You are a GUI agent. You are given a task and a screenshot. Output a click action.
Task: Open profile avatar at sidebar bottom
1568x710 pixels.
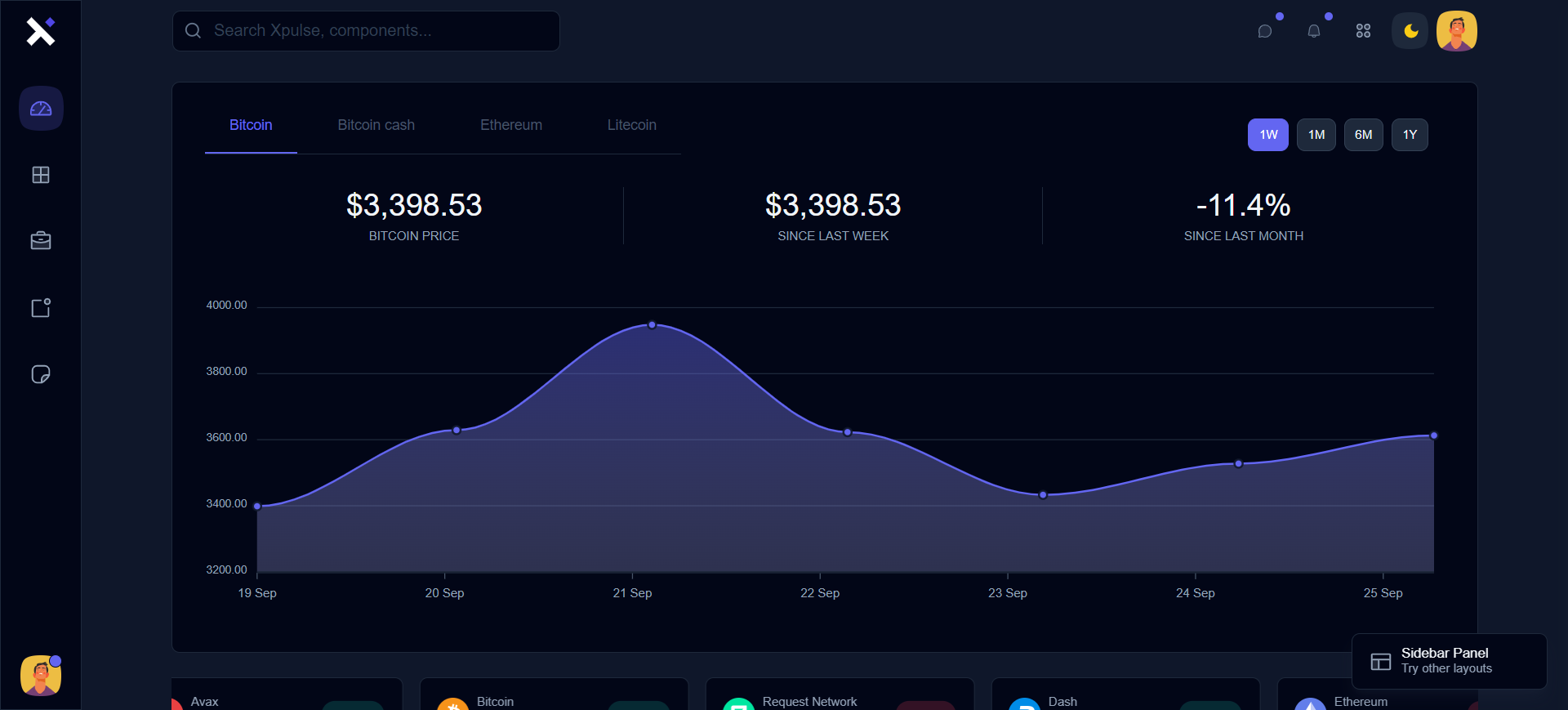tap(41, 676)
